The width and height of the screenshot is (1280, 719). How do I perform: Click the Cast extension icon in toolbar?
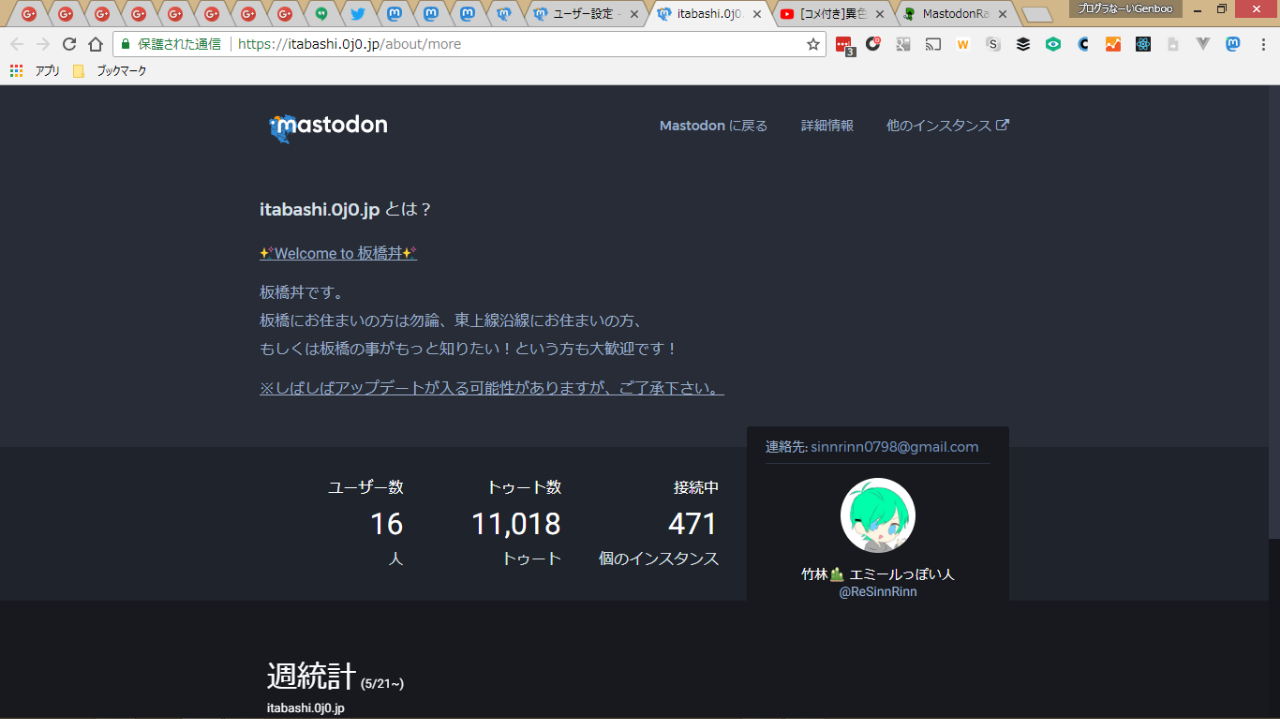pyautogui.click(x=933, y=44)
